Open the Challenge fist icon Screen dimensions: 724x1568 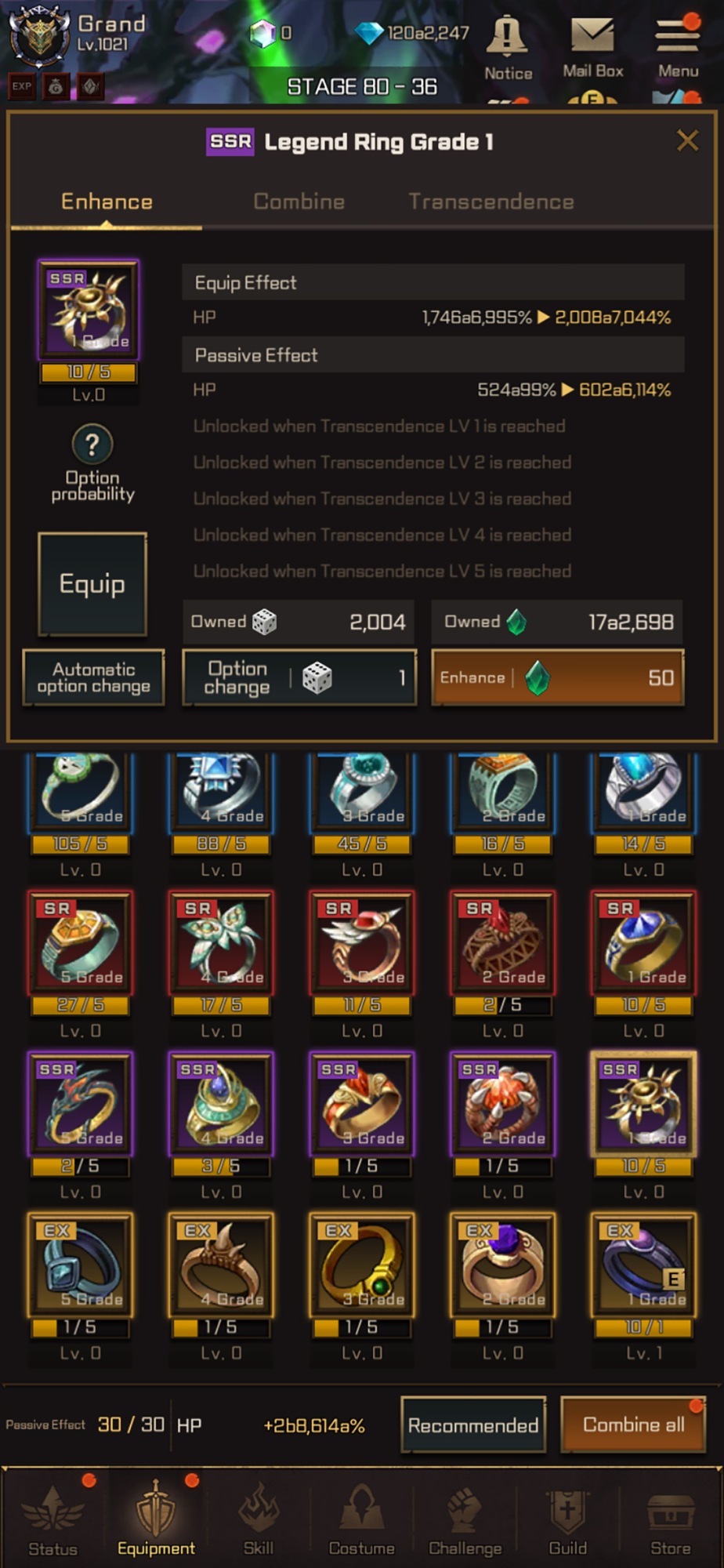coord(465,1509)
